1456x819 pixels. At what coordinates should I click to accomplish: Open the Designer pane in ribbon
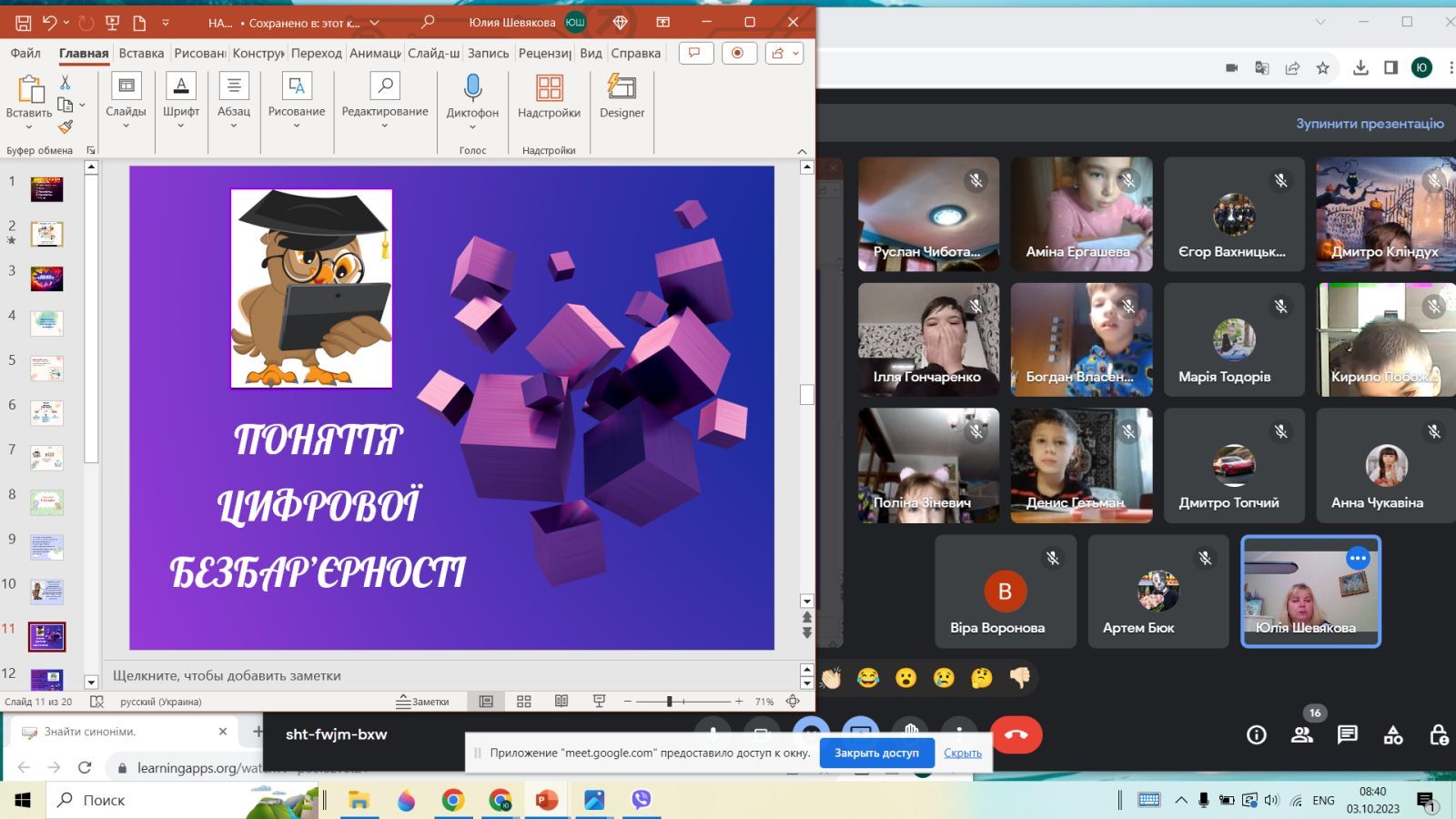pos(622,96)
